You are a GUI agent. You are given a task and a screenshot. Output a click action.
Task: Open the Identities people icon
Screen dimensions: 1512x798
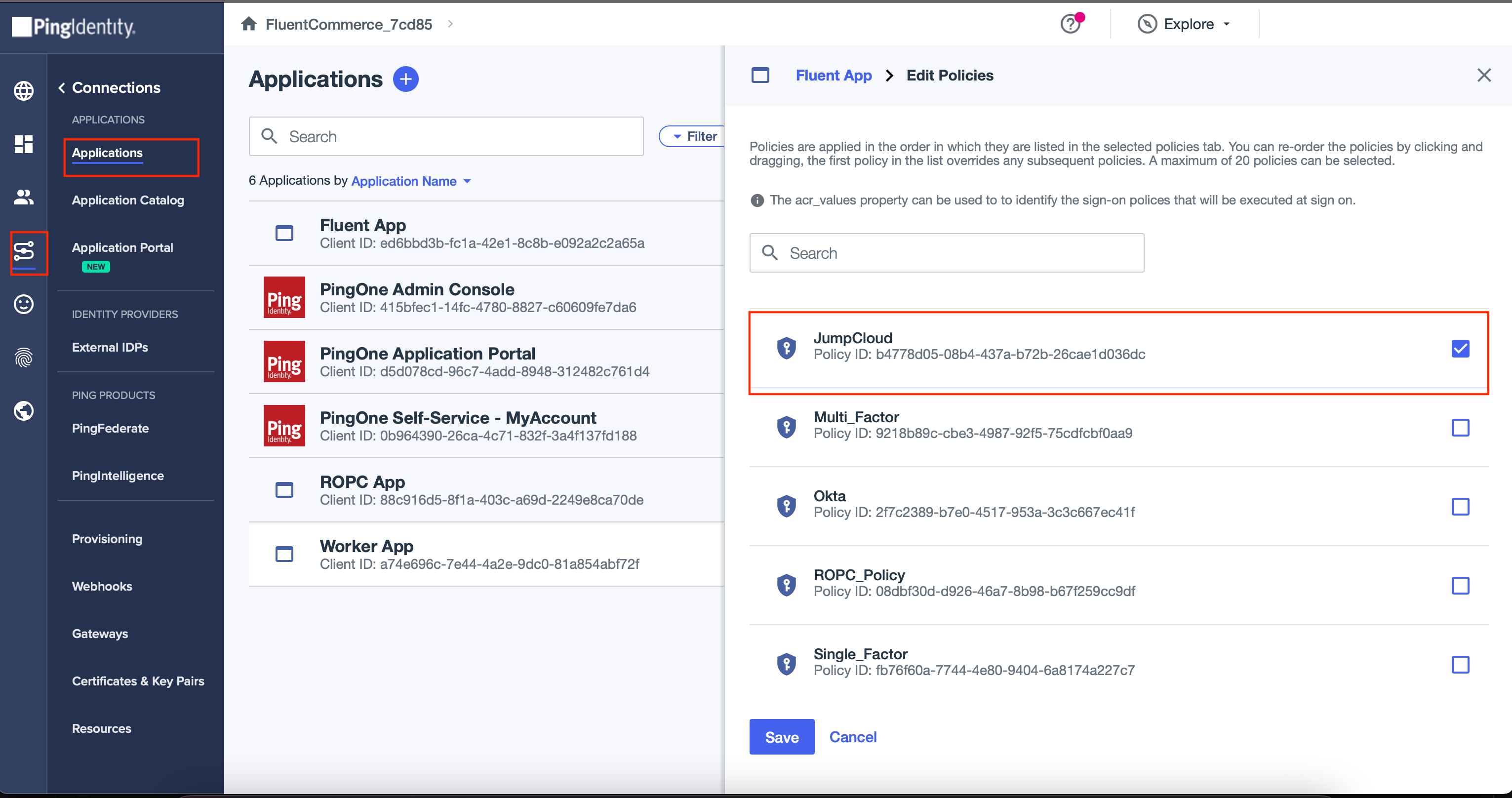(24, 197)
